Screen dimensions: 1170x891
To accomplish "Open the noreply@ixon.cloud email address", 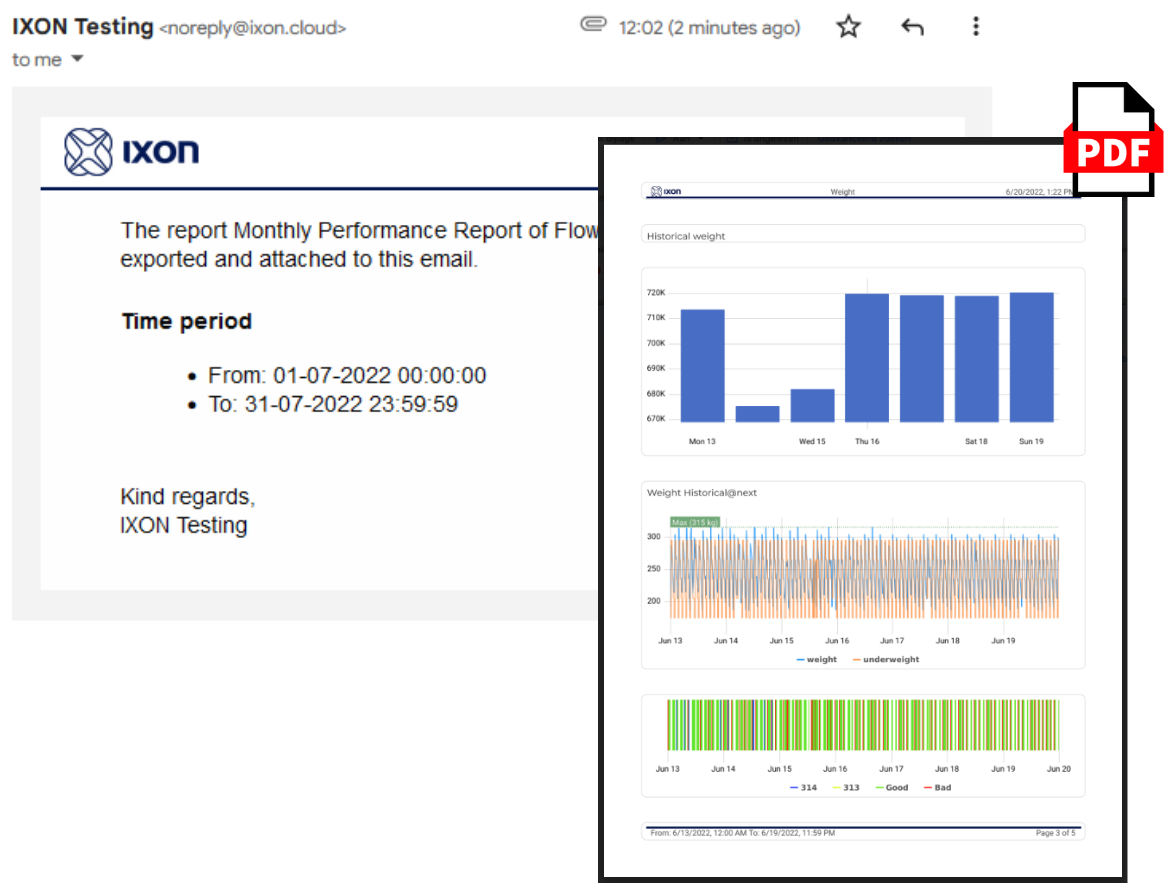I will tap(252, 27).
